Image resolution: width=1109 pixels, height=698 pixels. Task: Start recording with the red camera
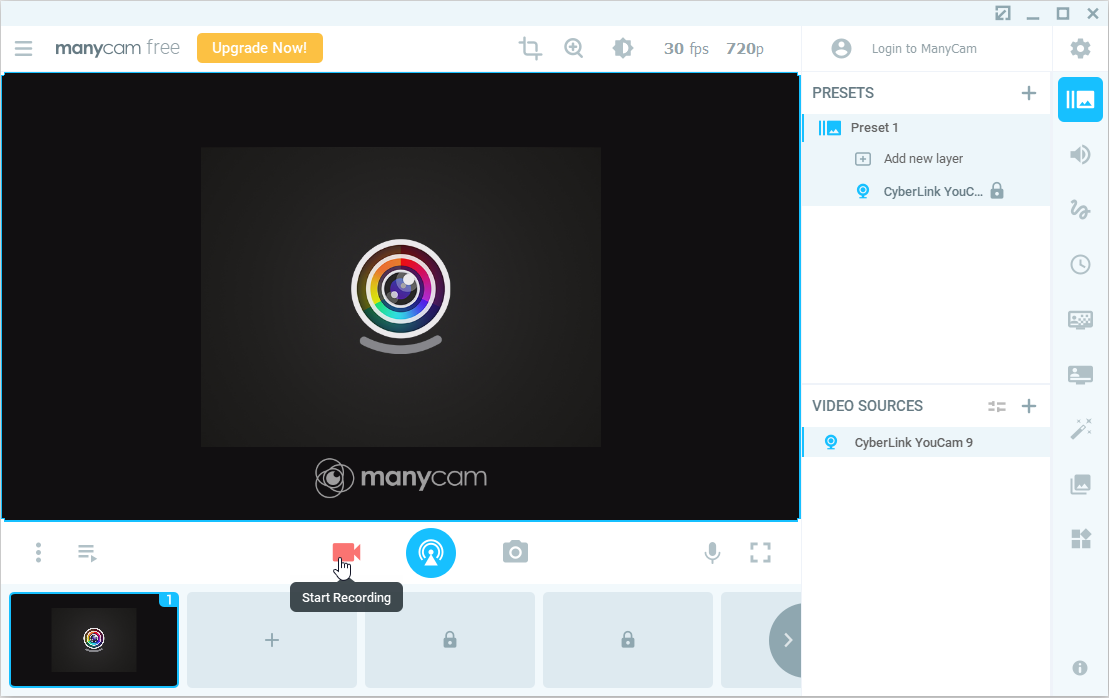(347, 552)
